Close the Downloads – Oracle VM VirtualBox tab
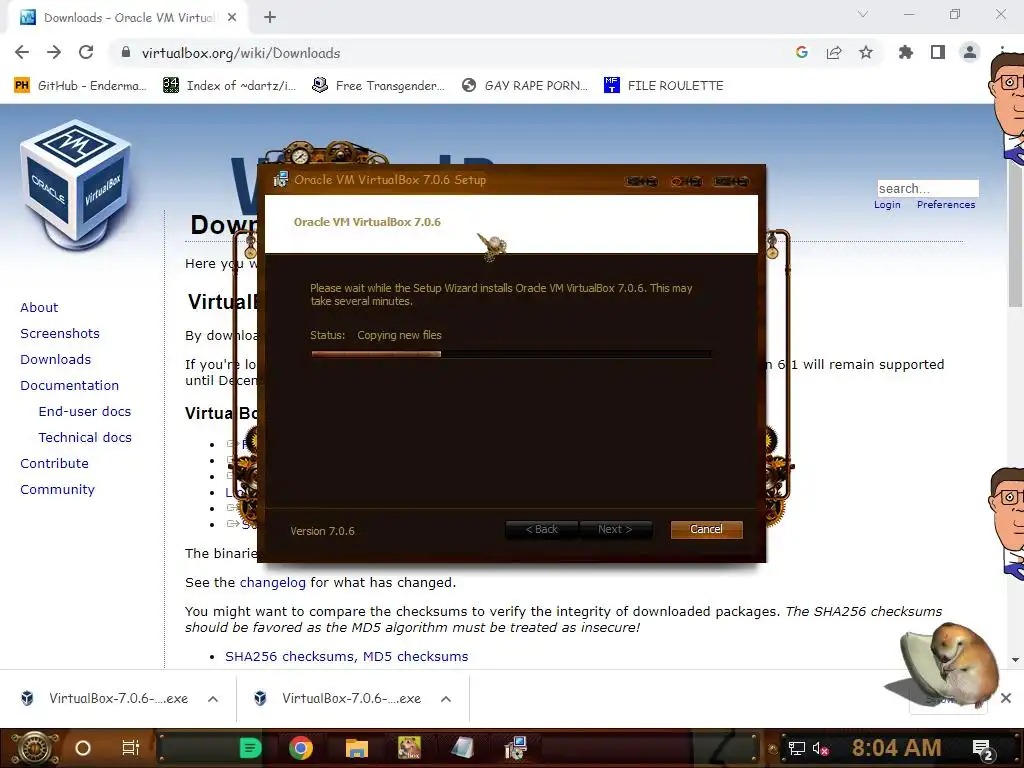Screen dimensions: 1024x768 pyautogui.click(x=232, y=18)
